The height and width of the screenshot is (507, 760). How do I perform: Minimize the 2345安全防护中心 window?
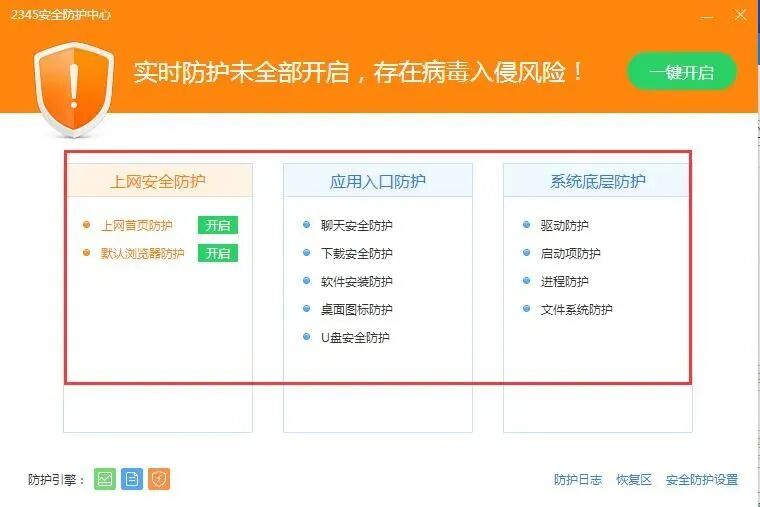(x=707, y=16)
